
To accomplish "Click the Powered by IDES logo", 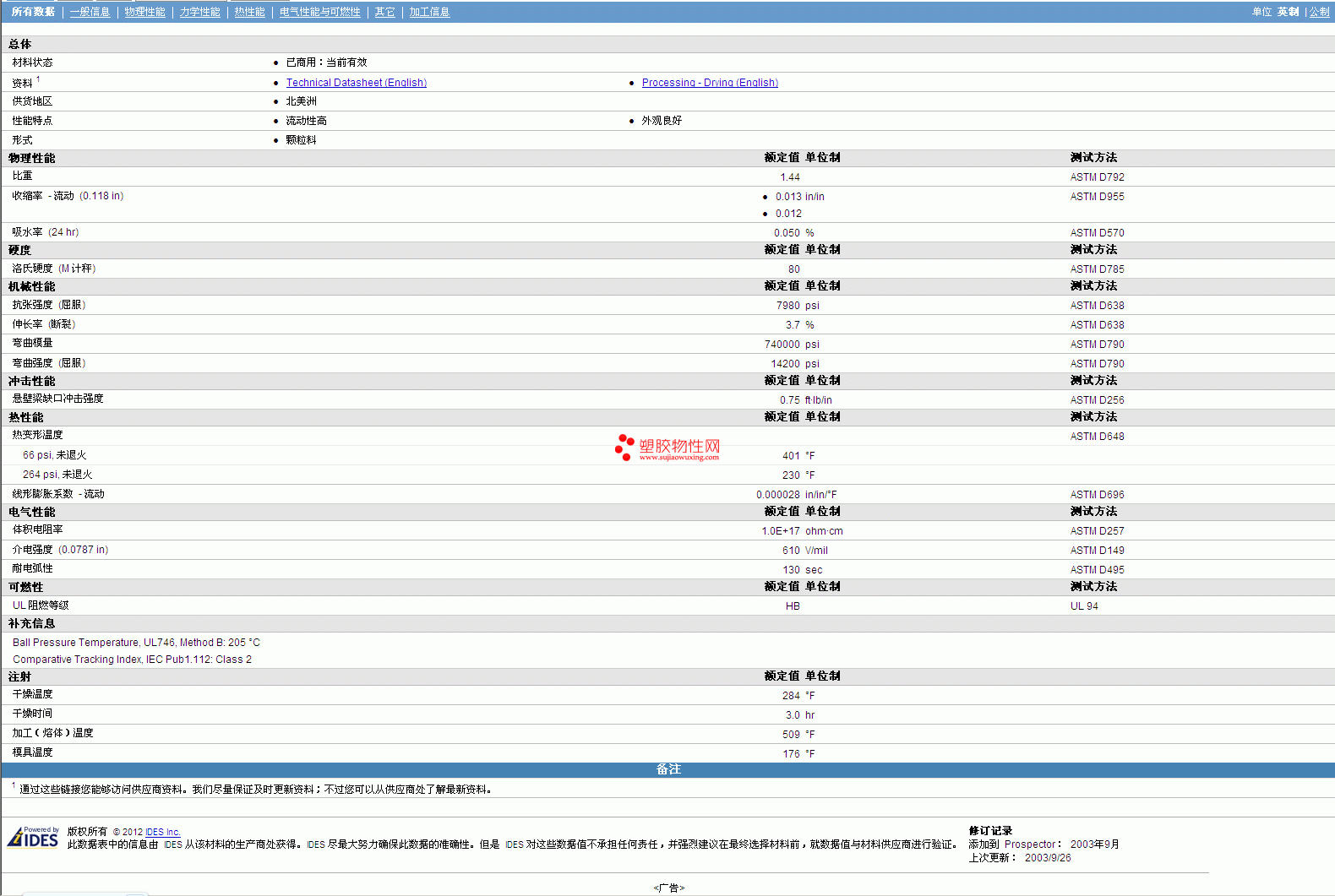I will (x=34, y=837).
